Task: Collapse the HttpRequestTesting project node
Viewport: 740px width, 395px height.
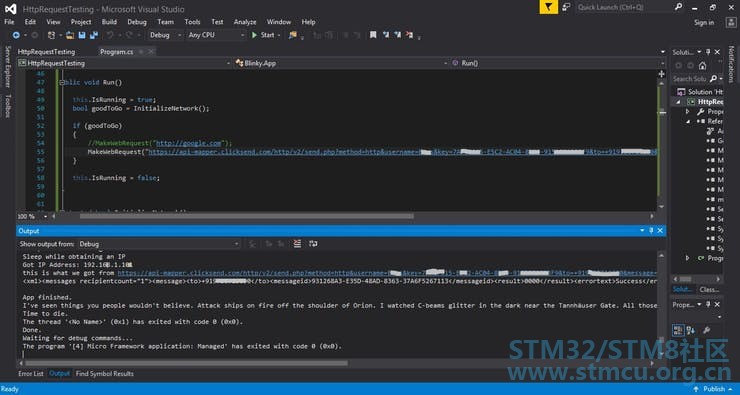Action: [x=679, y=101]
